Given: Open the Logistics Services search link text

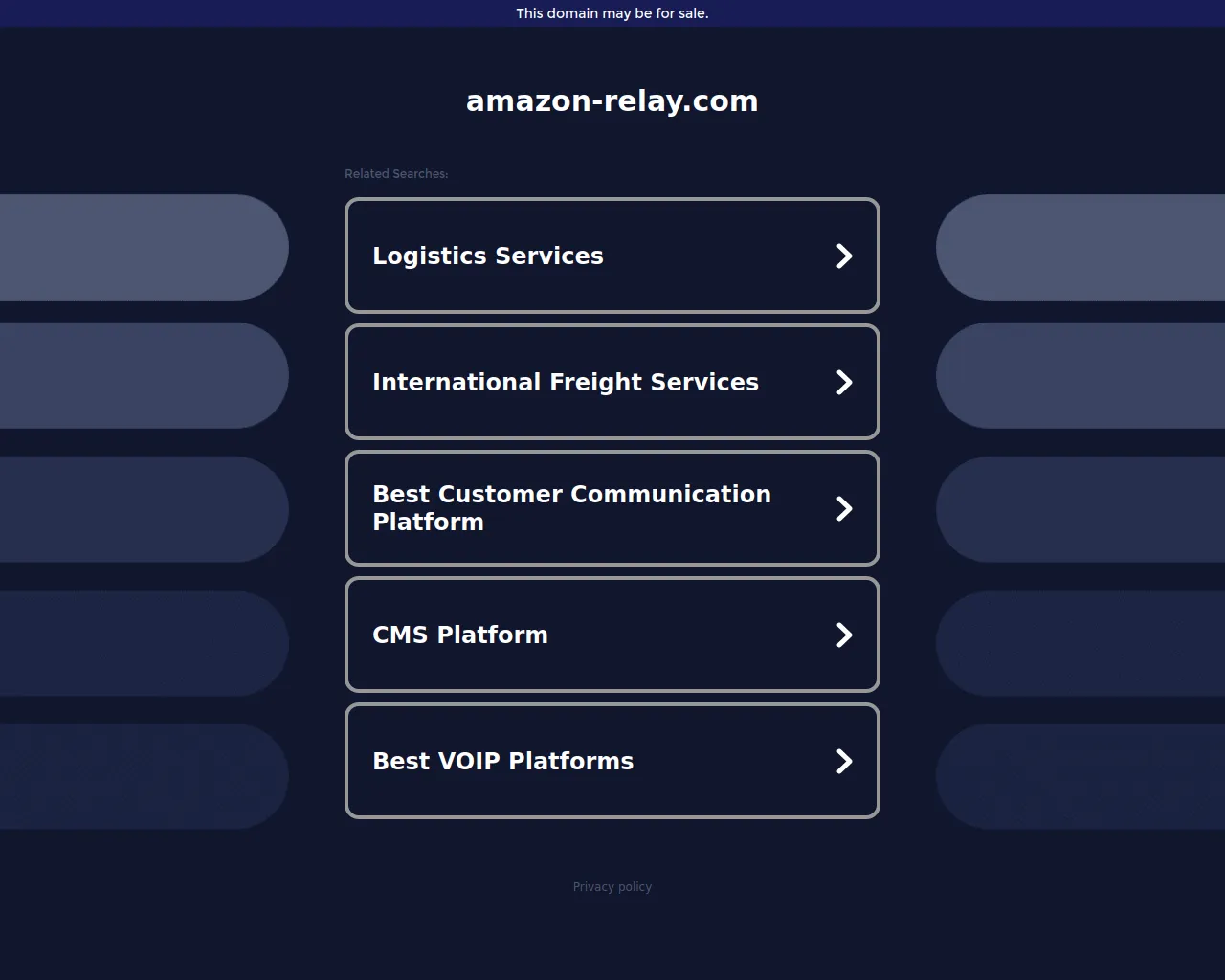Looking at the screenshot, I should tap(487, 256).
